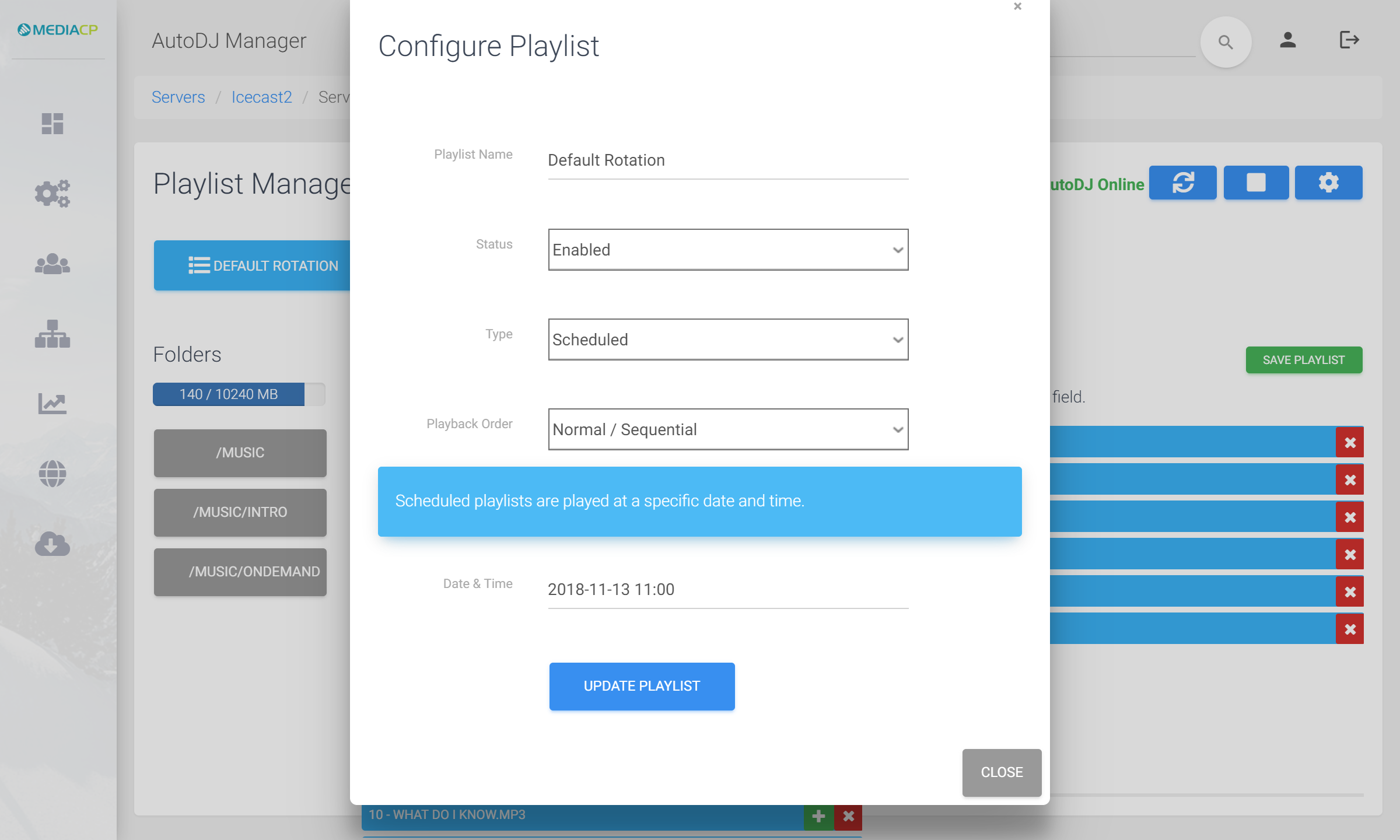The height and width of the screenshot is (840, 1400).
Task: Expand the Type dropdown showing Scheduled
Action: pos(728,339)
